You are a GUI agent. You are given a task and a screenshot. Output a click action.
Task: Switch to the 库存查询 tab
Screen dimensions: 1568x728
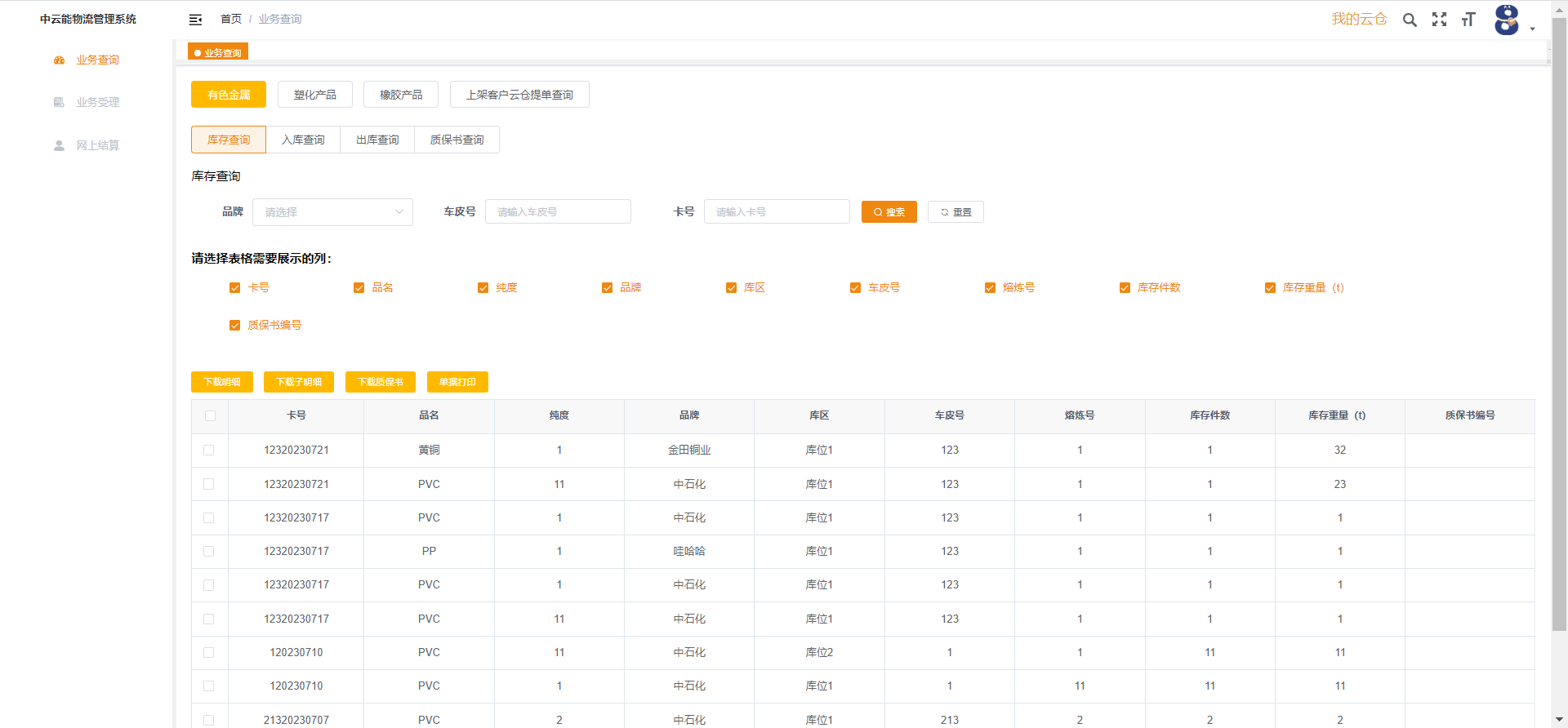click(229, 140)
